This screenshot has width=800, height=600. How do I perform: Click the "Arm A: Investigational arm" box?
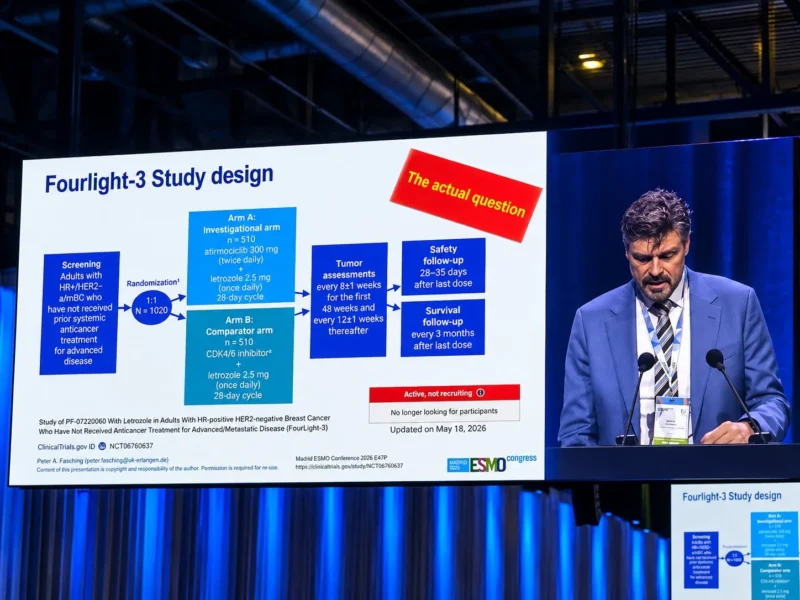click(242, 256)
